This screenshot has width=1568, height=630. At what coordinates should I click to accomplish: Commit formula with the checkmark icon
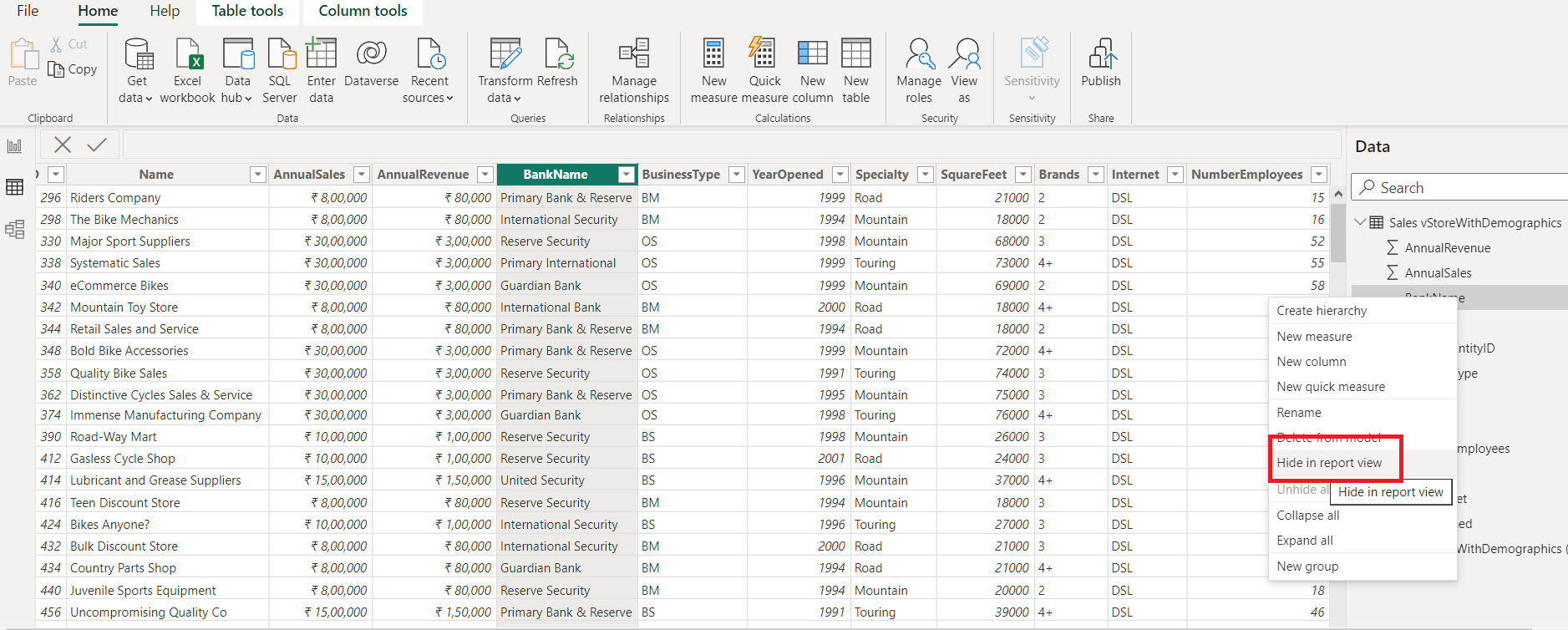tap(97, 145)
